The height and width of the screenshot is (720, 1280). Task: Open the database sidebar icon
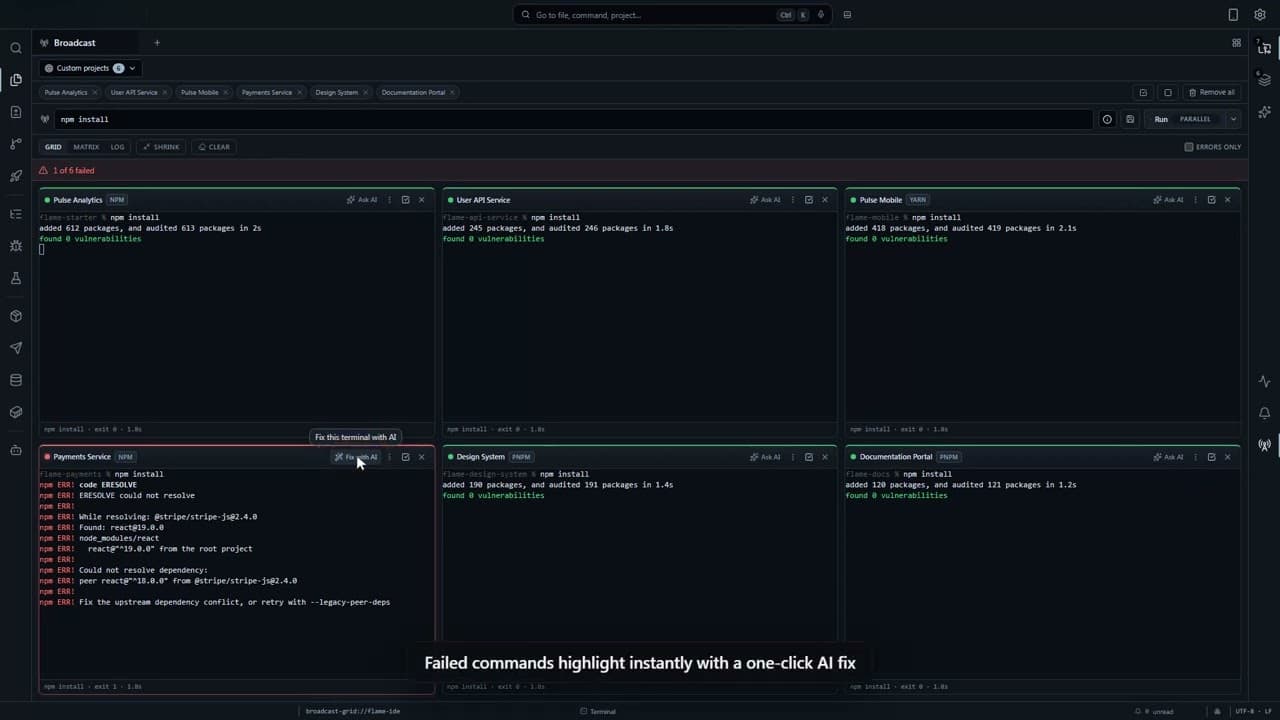point(15,380)
